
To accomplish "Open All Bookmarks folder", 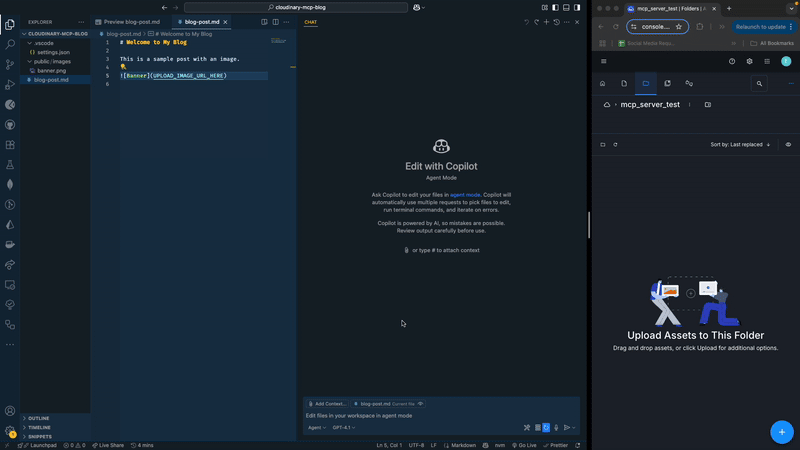I will click(771, 43).
